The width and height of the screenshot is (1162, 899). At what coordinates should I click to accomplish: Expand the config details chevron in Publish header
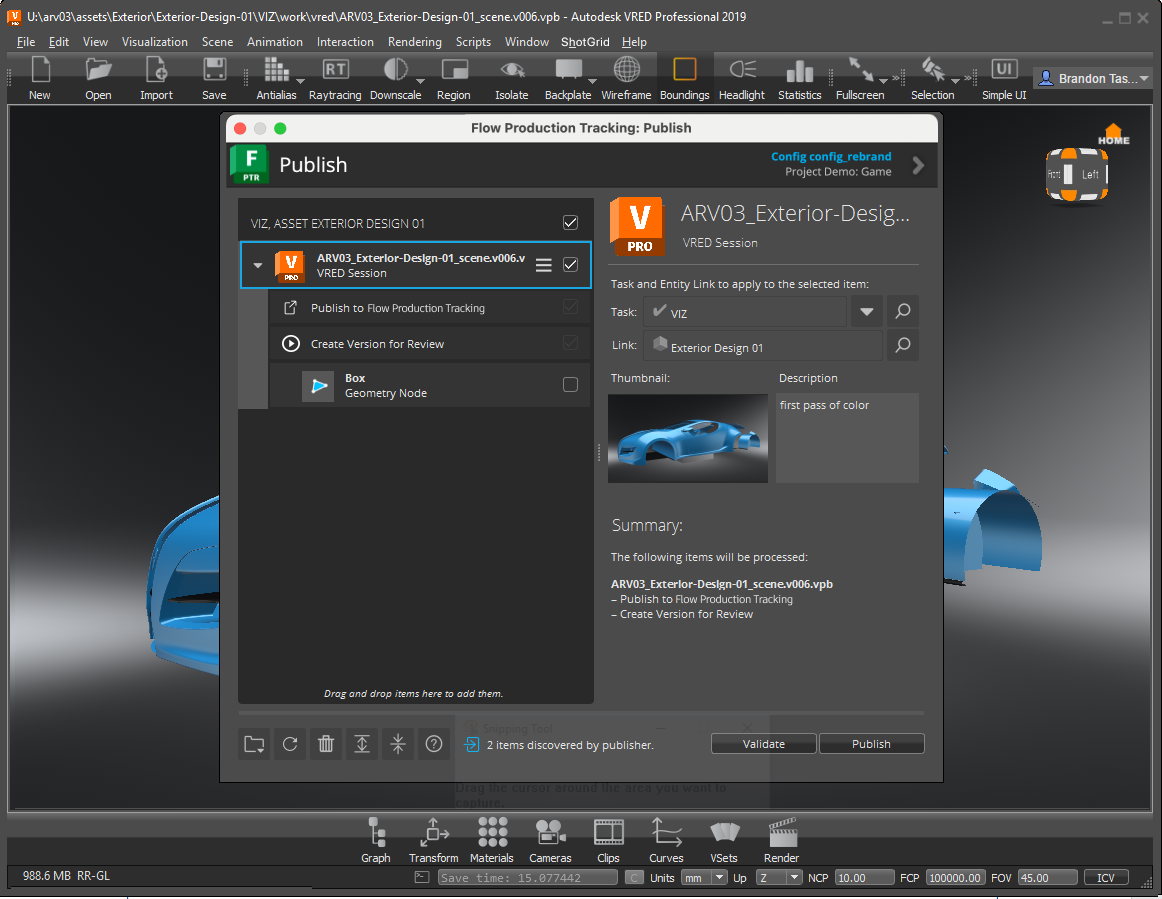coord(918,165)
